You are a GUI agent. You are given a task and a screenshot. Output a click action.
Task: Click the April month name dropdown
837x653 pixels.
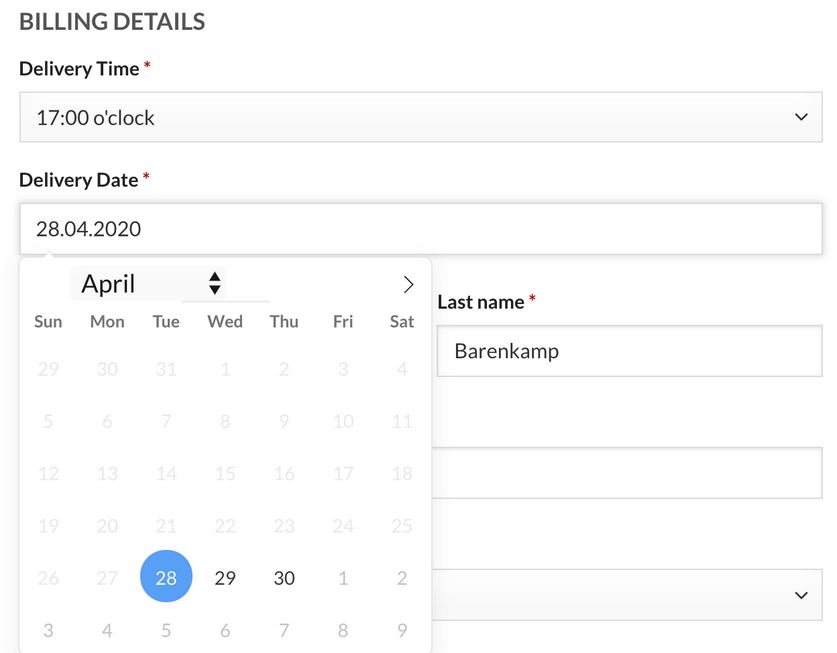tap(148, 284)
